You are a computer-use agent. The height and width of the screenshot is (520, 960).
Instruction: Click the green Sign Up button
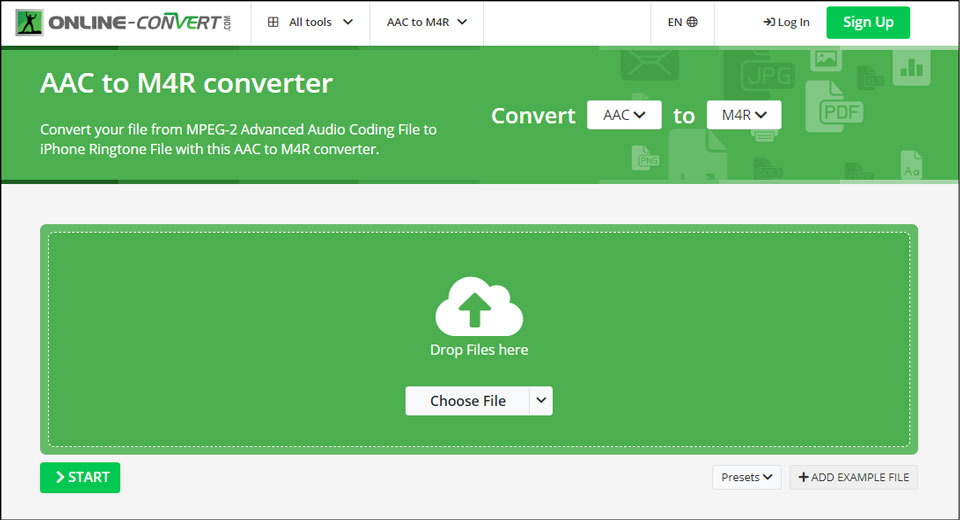pyautogui.click(x=868, y=23)
